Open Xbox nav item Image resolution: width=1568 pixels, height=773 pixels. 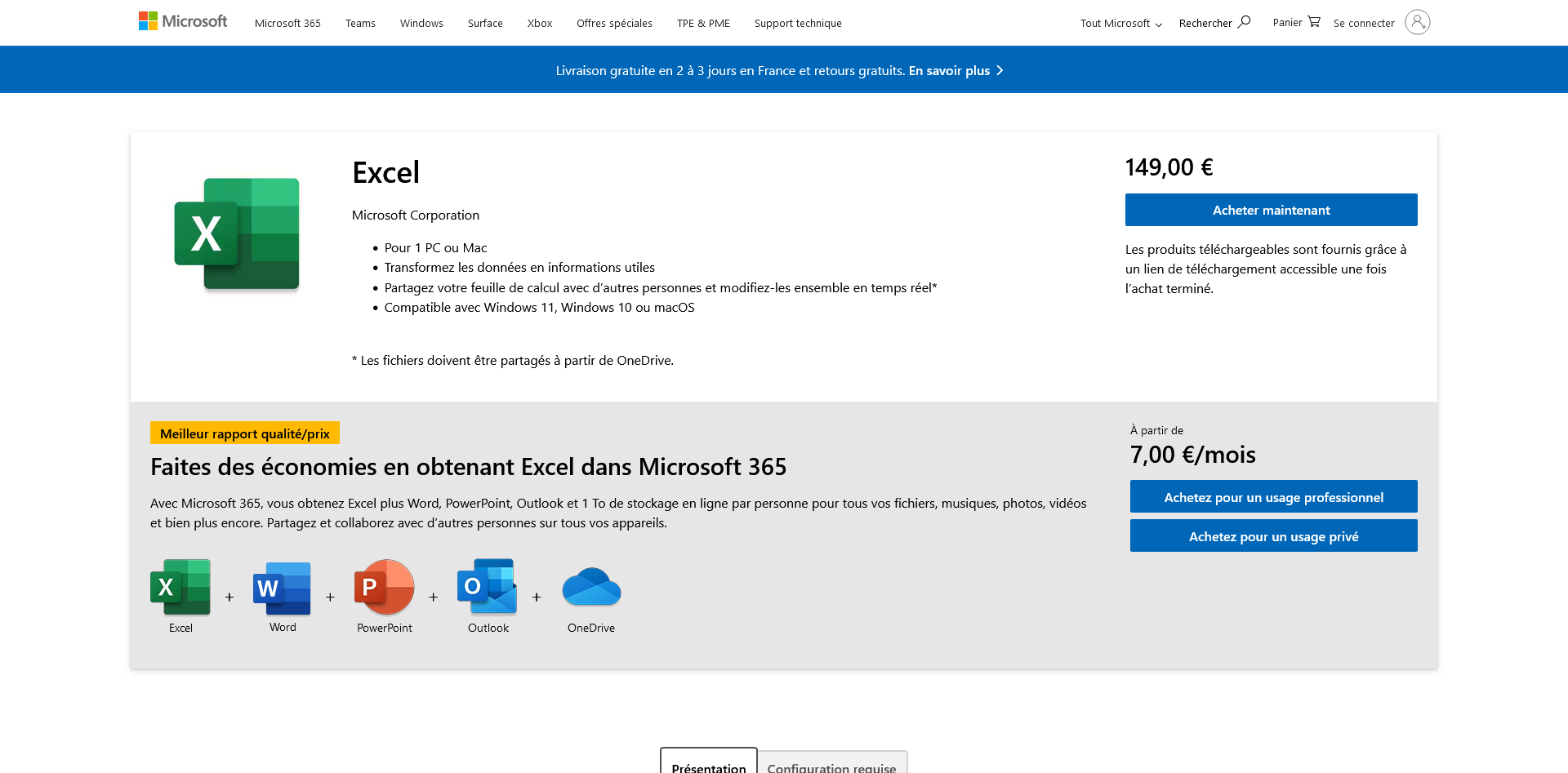(x=540, y=23)
